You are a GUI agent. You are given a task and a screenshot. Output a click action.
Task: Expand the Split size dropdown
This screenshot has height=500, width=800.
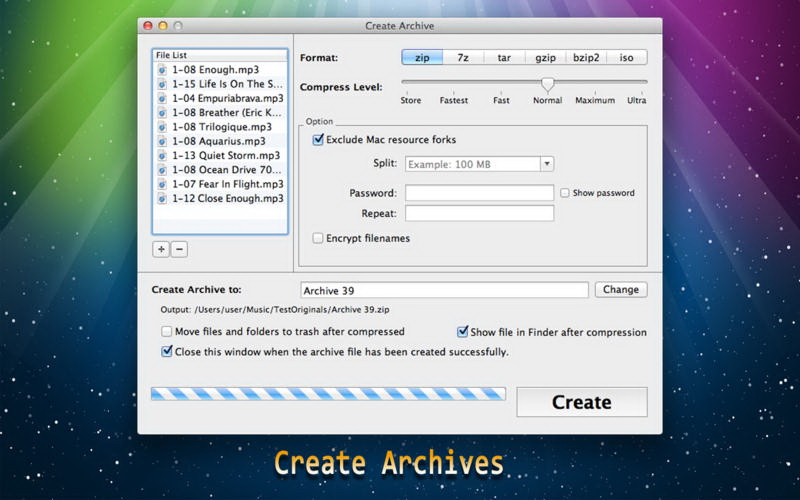[547, 164]
